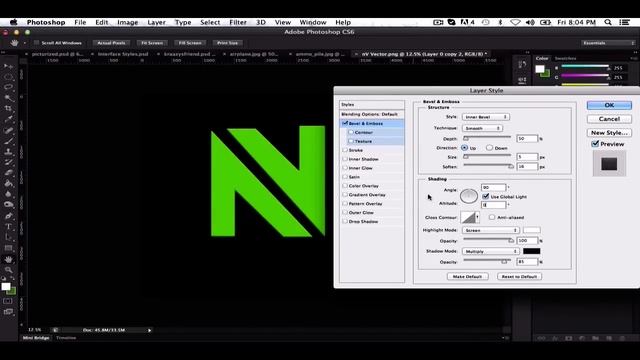Select the Crop tool
The image size is (640, 360).
pos(8,109)
